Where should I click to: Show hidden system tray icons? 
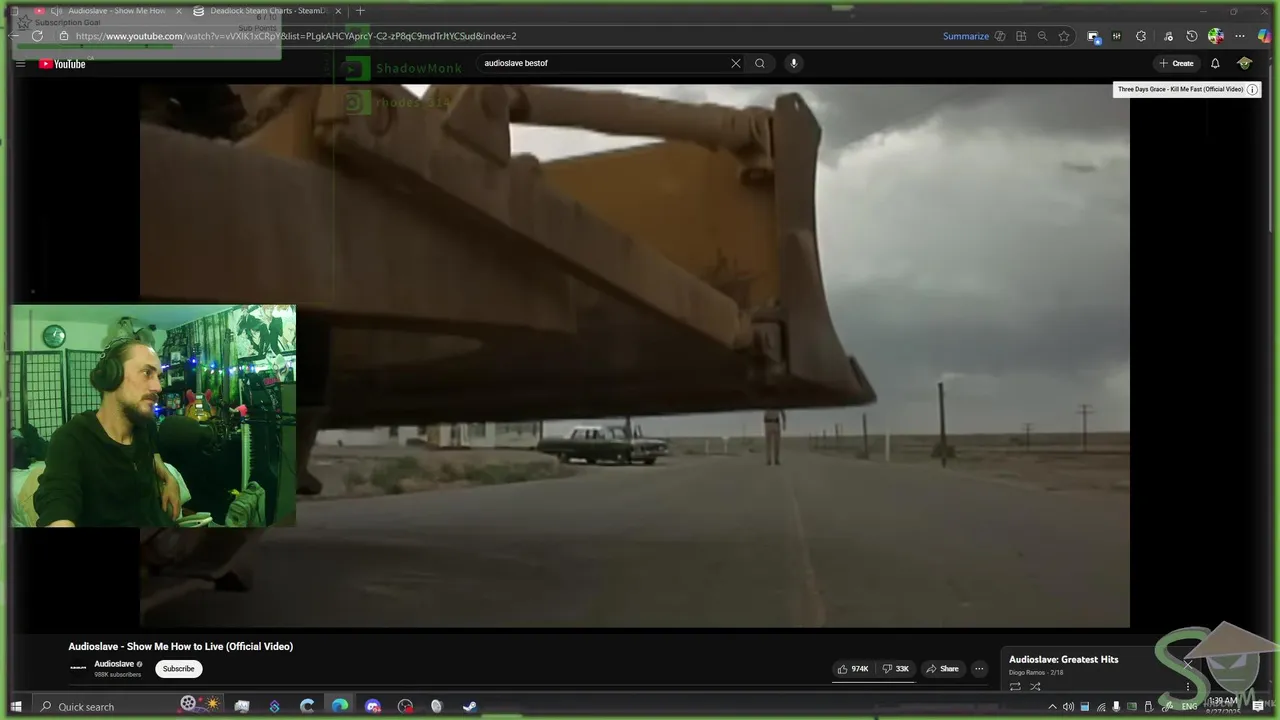[1052, 707]
